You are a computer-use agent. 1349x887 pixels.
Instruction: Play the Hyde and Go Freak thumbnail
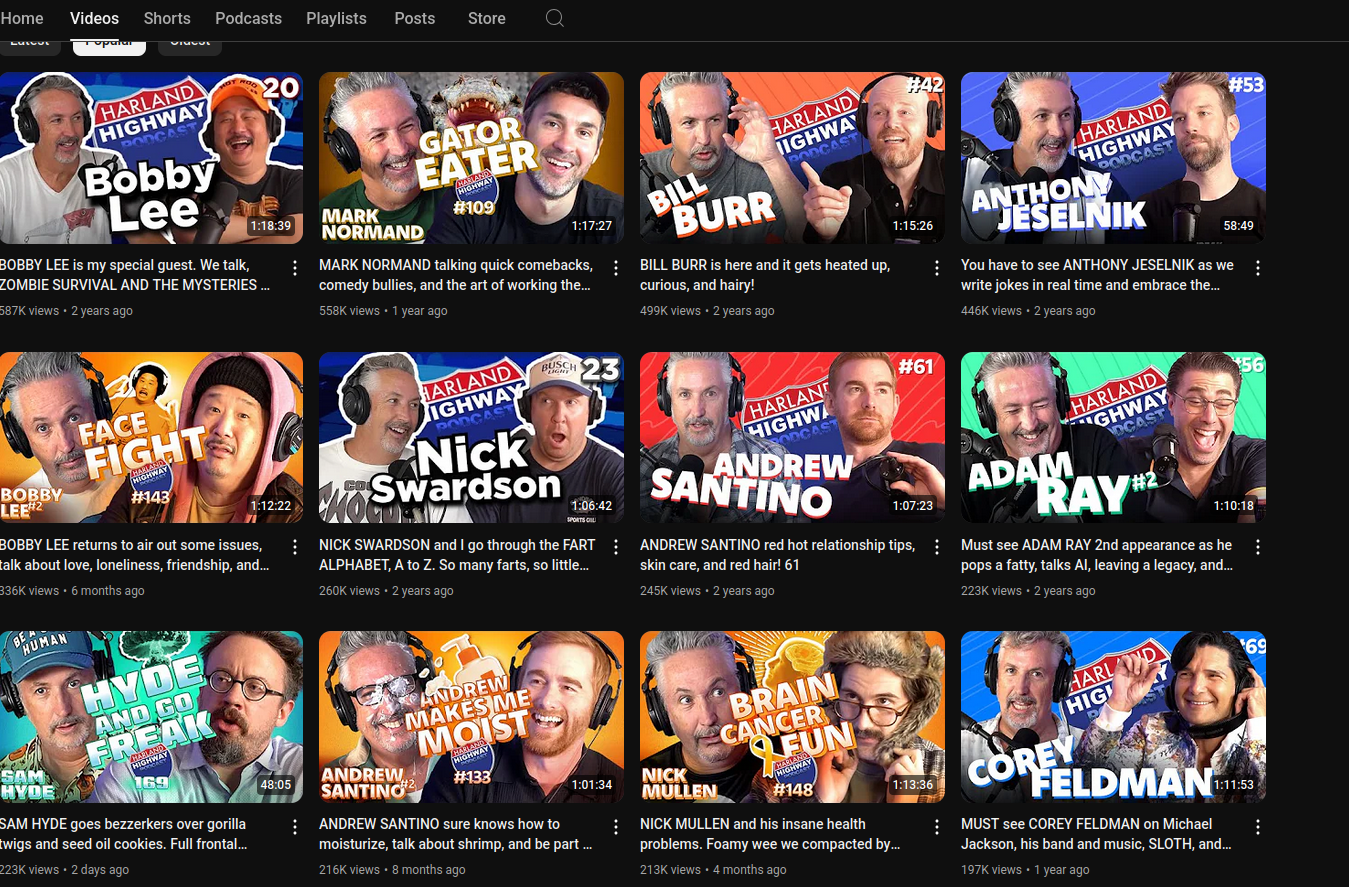click(x=151, y=716)
